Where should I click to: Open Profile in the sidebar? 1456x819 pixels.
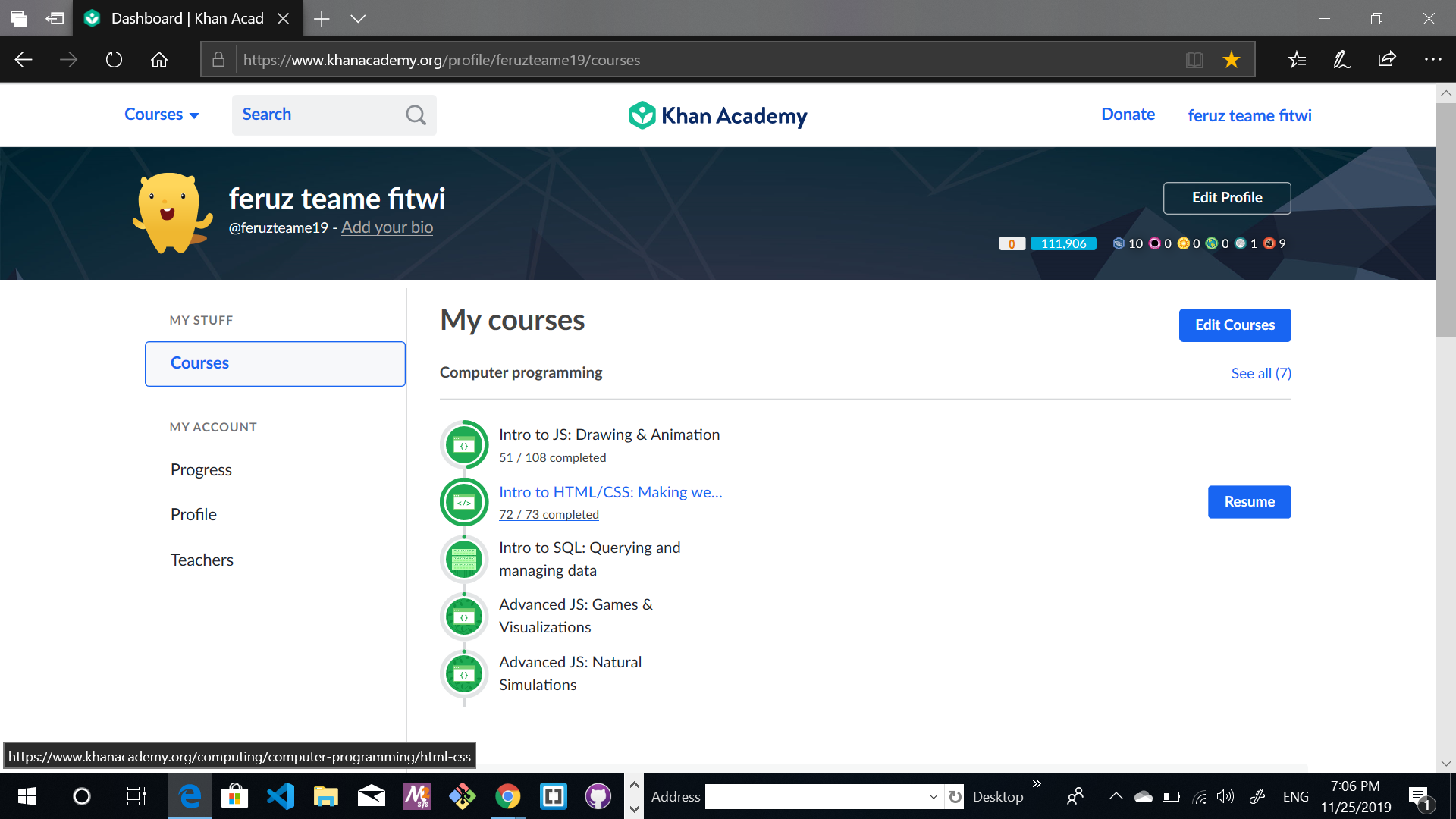point(193,515)
